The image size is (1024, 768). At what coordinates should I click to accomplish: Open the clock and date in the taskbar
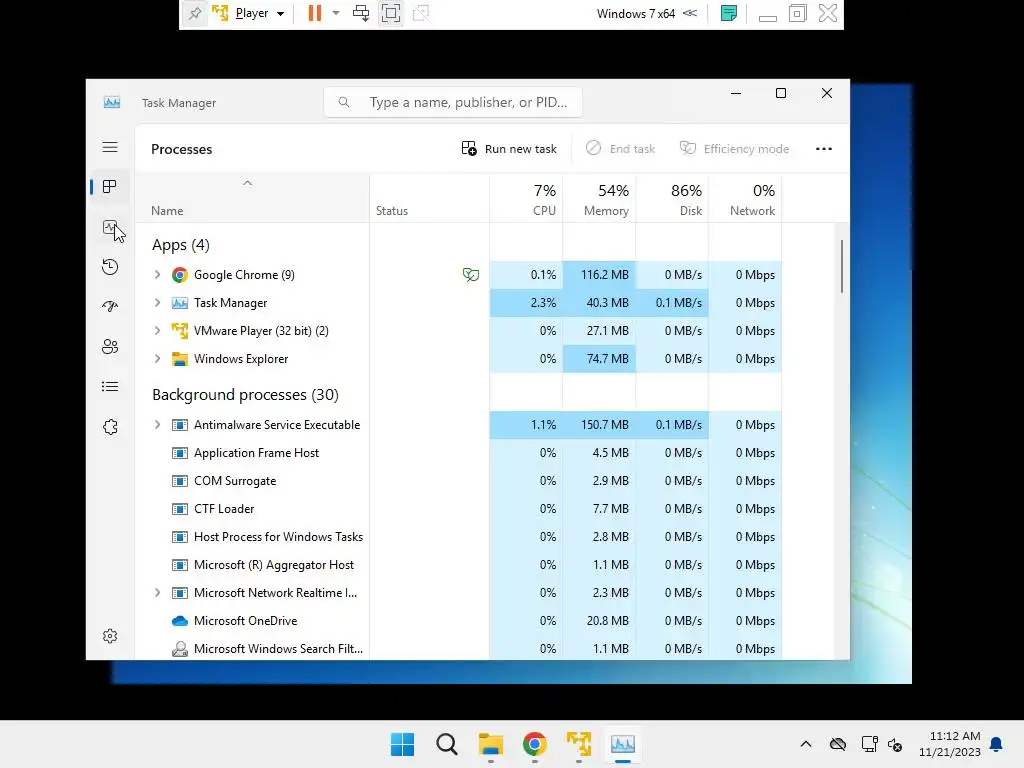950,744
